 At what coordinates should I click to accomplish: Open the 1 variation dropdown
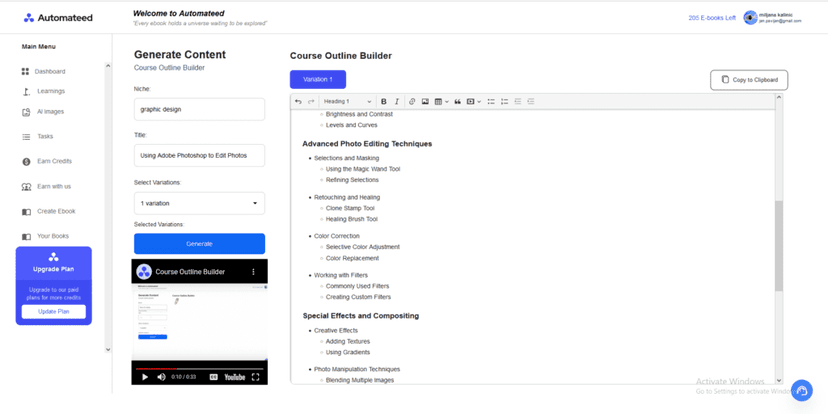pyautogui.click(x=199, y=203)
